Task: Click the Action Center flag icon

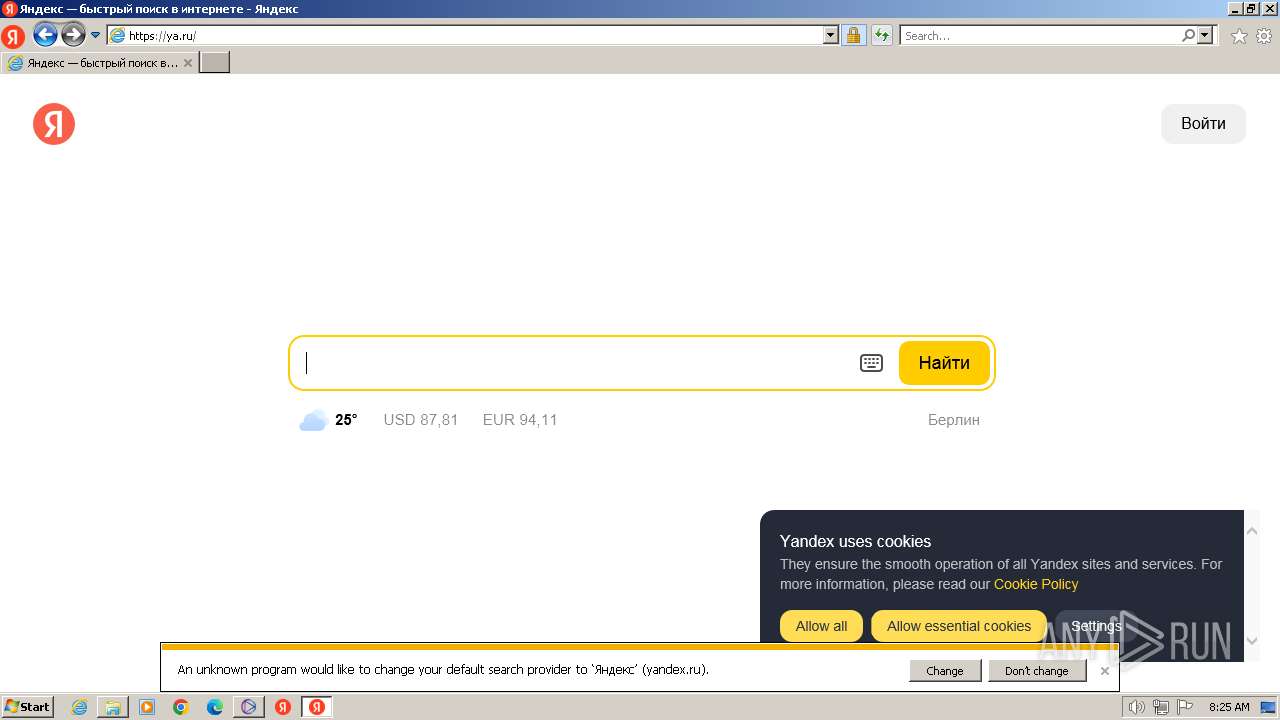Action: (1184, 707)
